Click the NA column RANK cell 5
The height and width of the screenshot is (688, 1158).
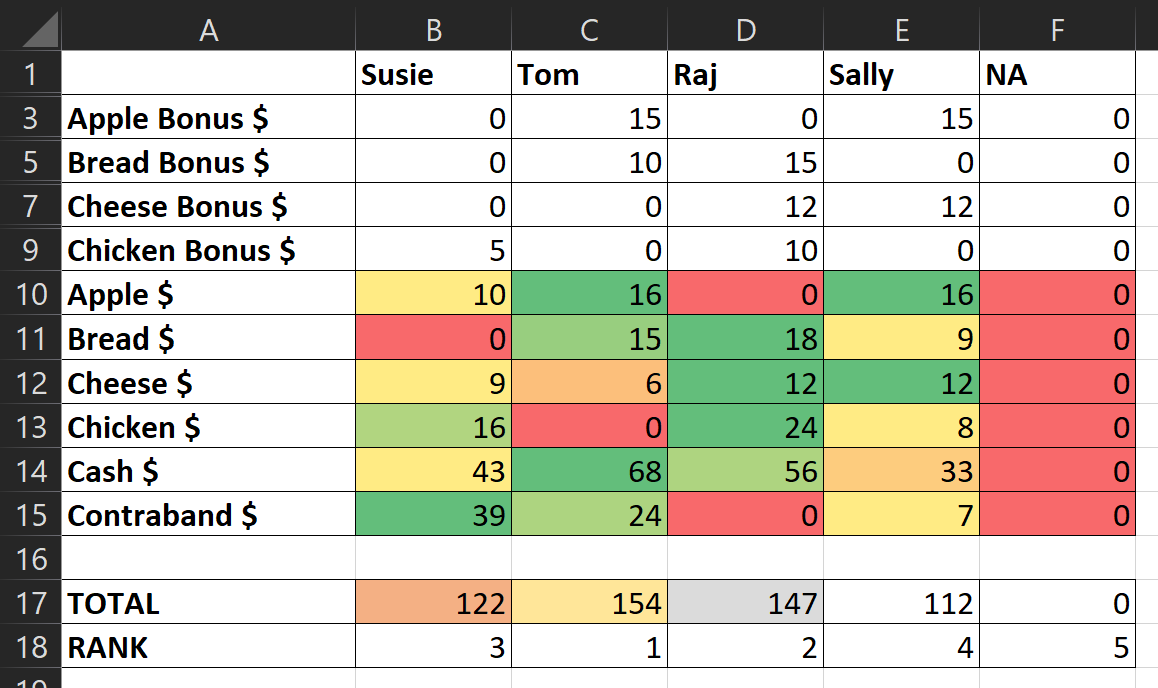[x=1058, y=647]
